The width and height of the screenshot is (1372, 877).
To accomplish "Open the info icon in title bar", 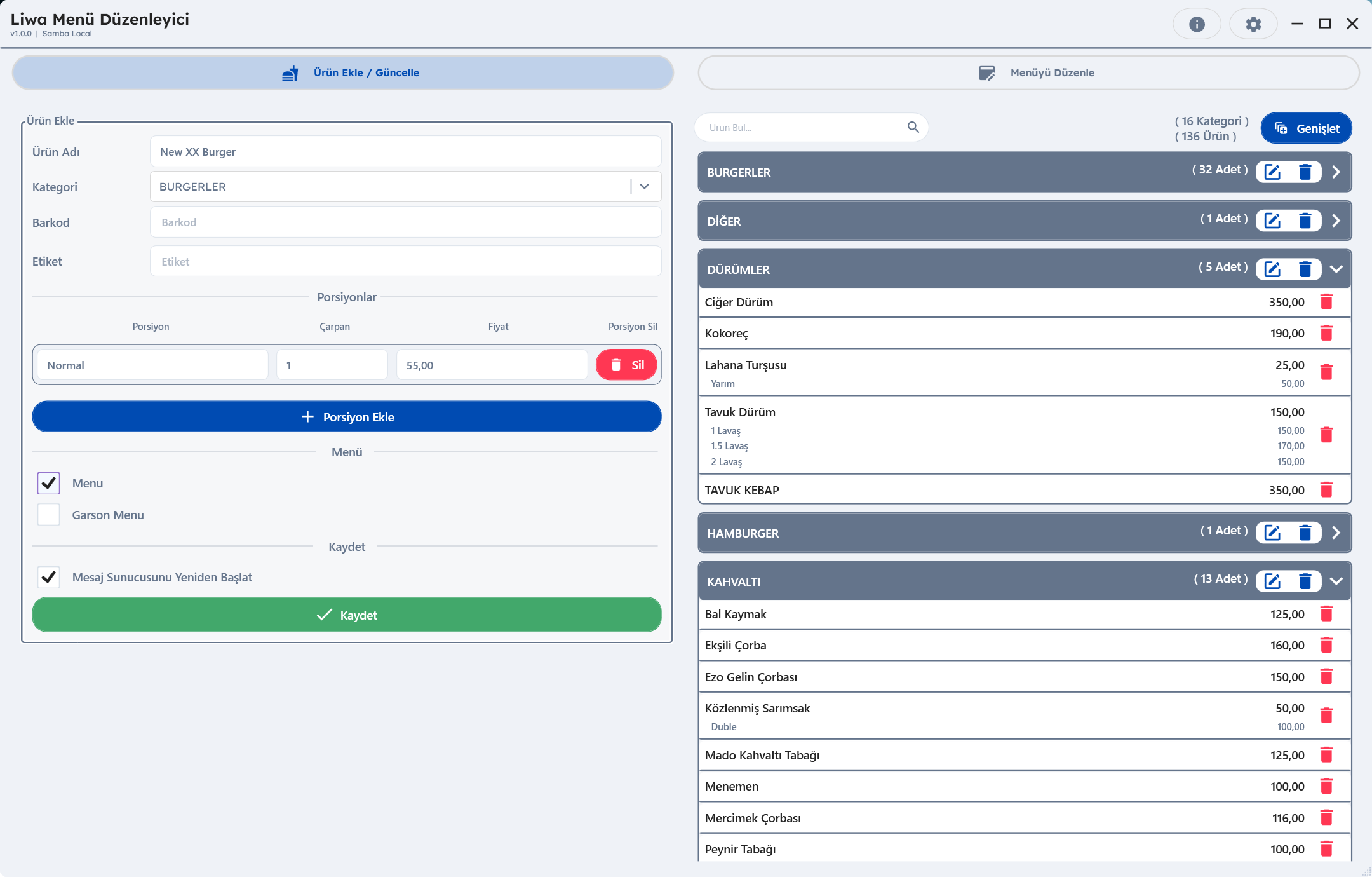I will (1197, 24).
